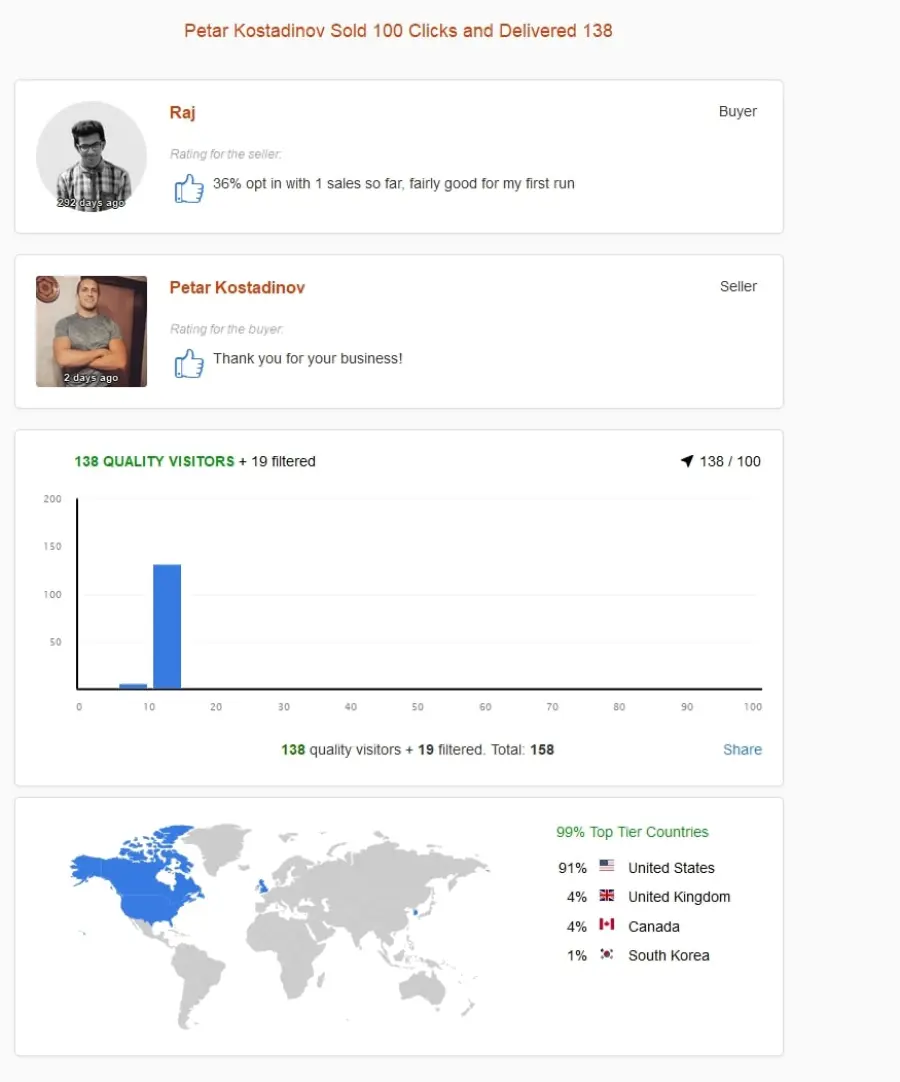This screenshot has width=900, height=1082.
Task: Click the tall blue bar in the chart
Action: click(167, 626)
